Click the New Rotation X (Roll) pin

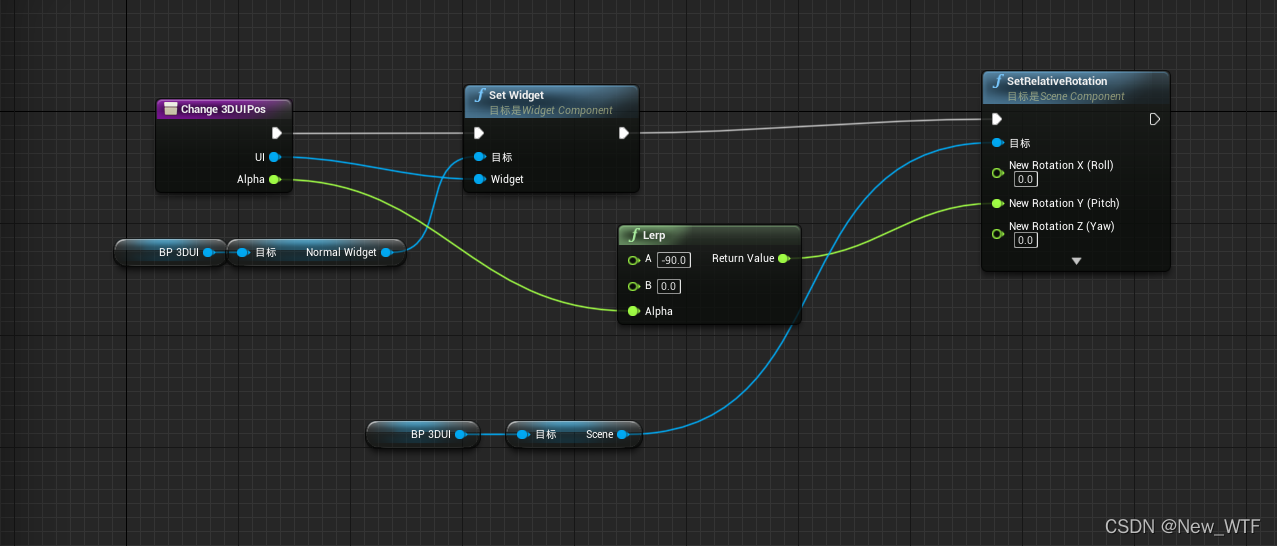coord(997,172)
